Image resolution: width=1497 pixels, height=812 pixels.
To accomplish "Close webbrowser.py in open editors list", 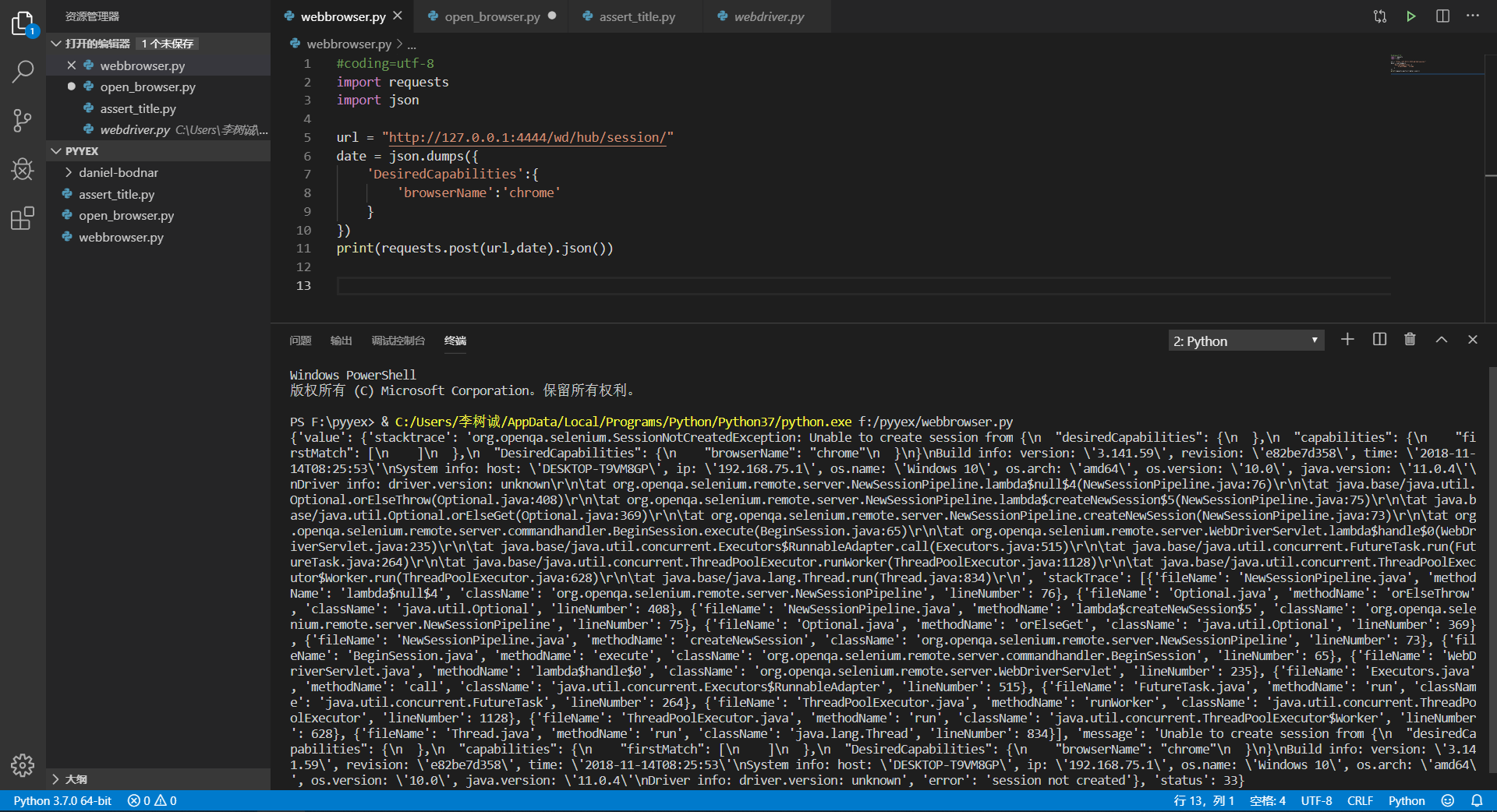I will pyautogui.click(x=72, y=65).
